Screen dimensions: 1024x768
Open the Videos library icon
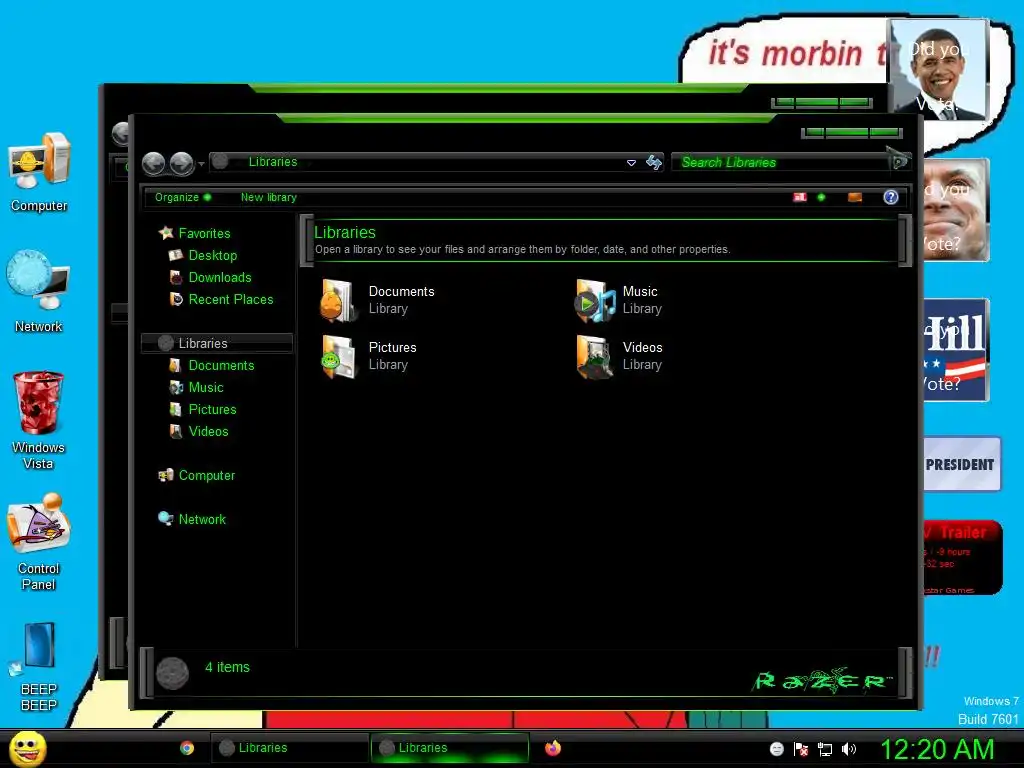point(594,356)
